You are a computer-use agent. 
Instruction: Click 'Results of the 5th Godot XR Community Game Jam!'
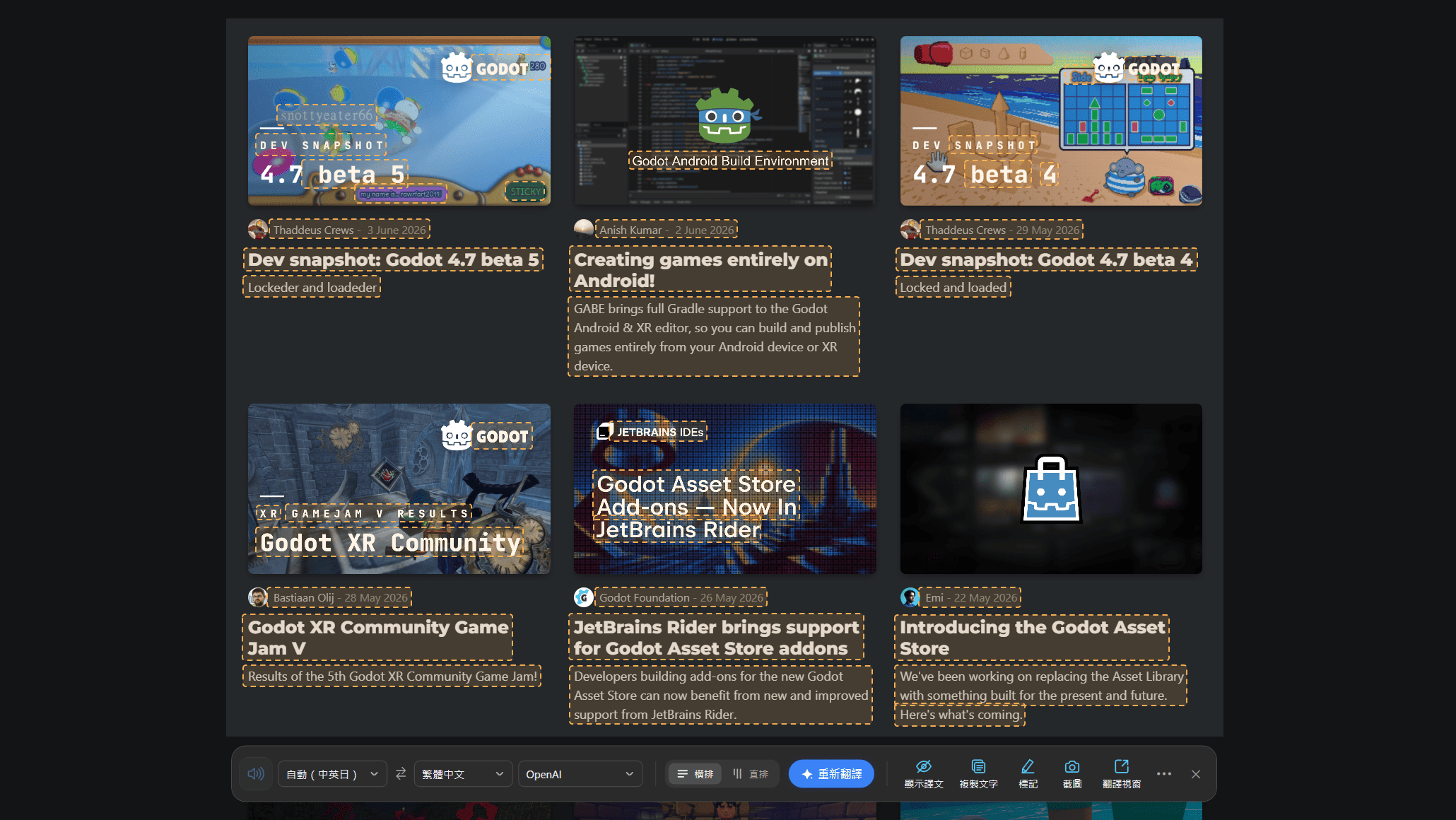(392, 676)
